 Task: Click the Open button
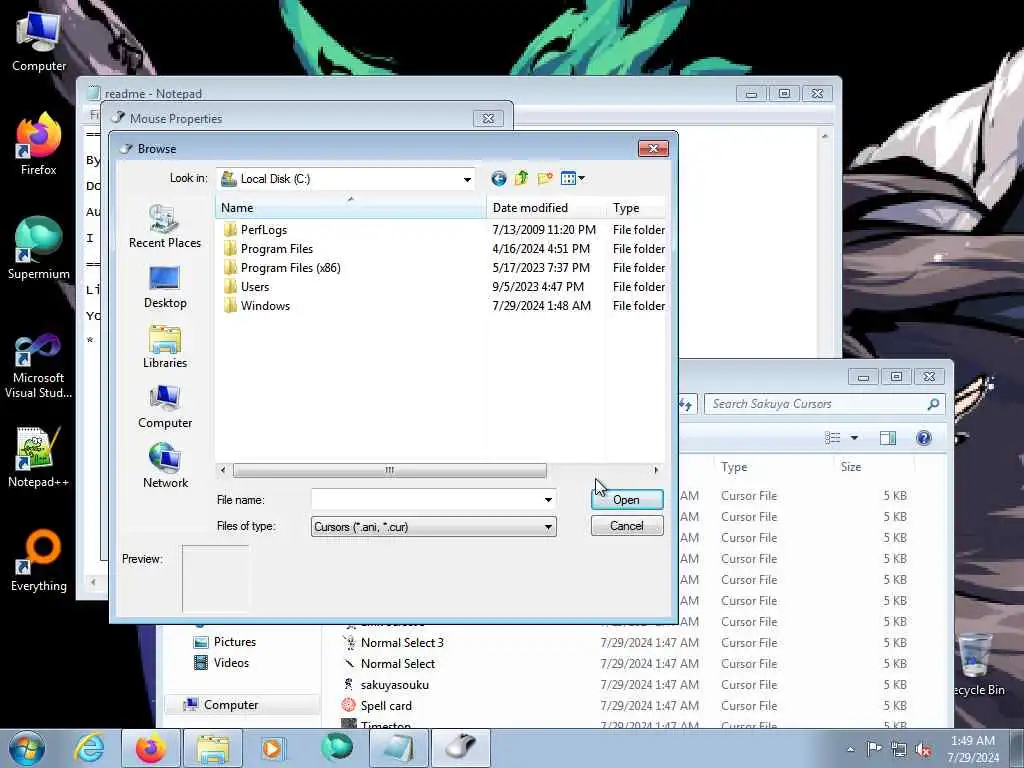coord(627,500)
